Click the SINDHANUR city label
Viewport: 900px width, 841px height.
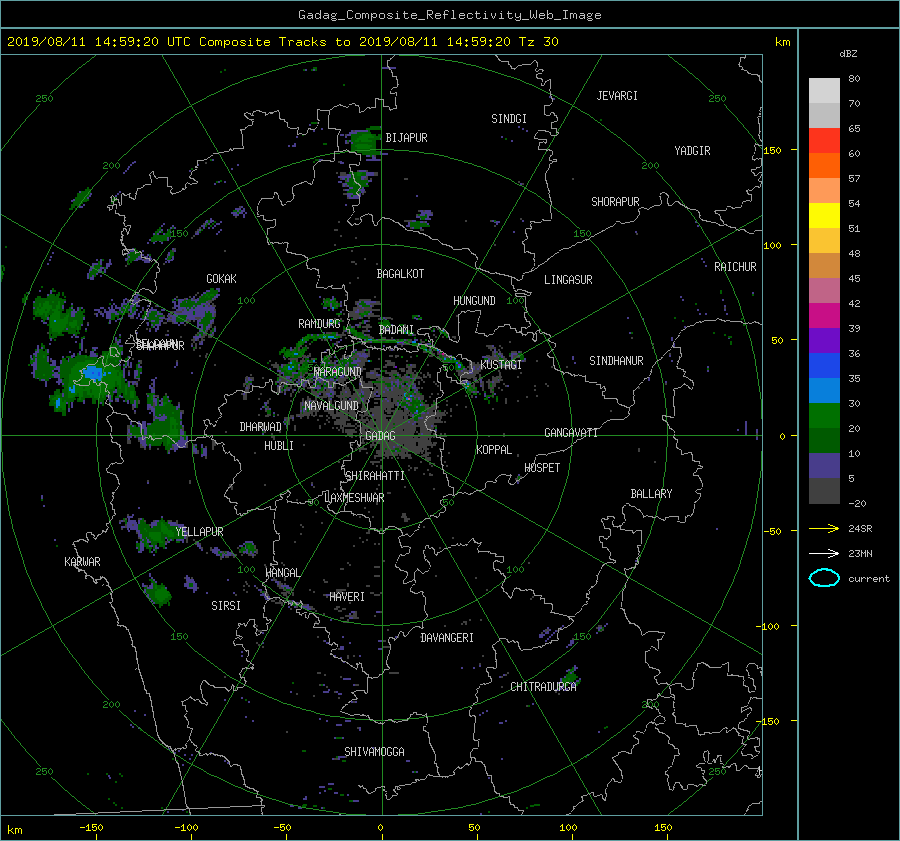pyautogui.click(x=616, y=361)
